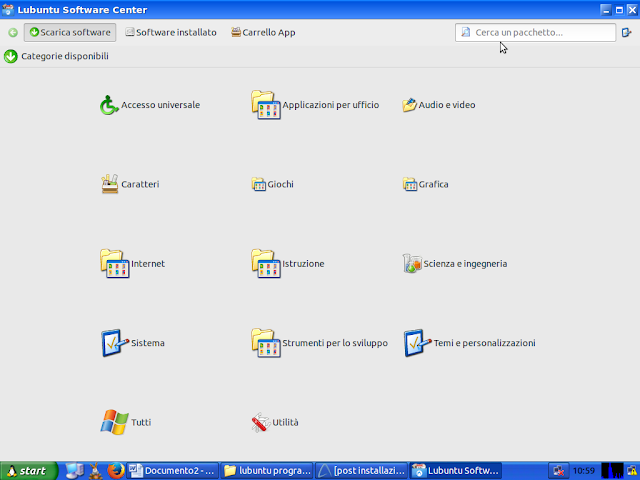This screenshot has height=480, width=640.
Task: Click the Grafica label
Action: pyautogui.click(x=433, y=184)
